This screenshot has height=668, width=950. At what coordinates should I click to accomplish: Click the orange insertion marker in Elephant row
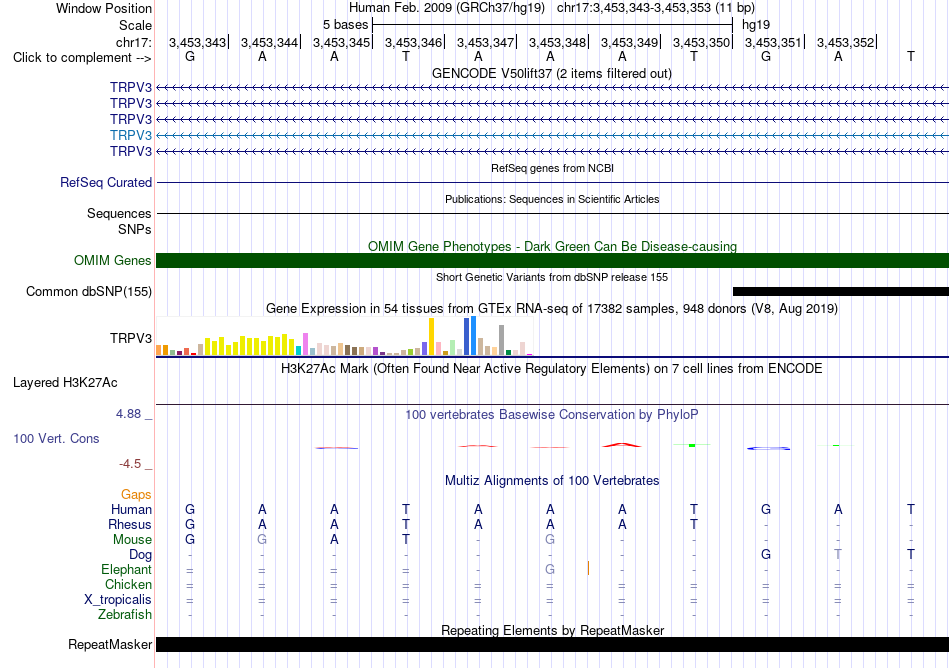coord(588,568)
